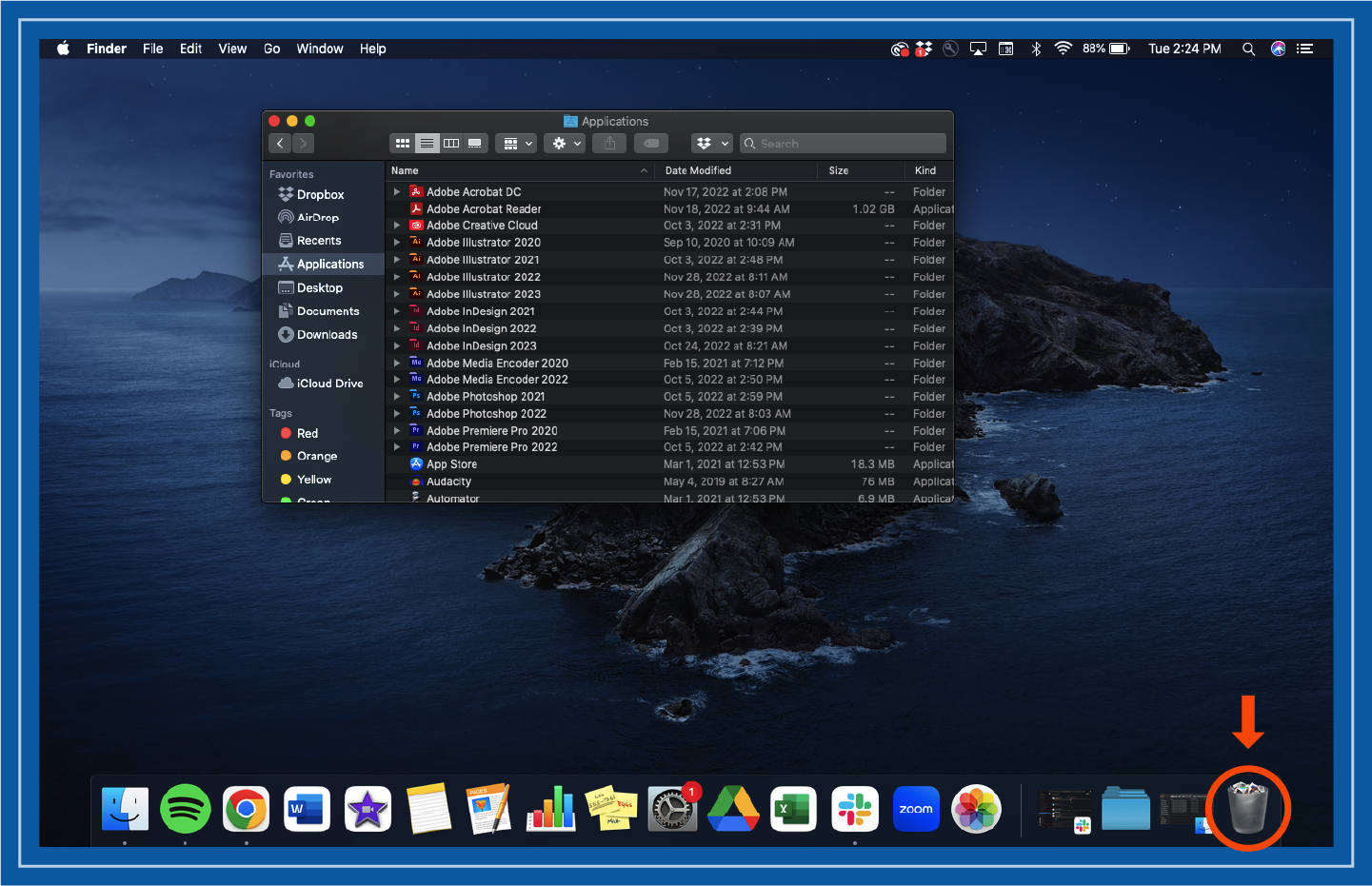Viewport: 1372px width, 886px height.
Task: Expand Adobe Premiere Pro 2020 folder
Action: pos(397,431)
